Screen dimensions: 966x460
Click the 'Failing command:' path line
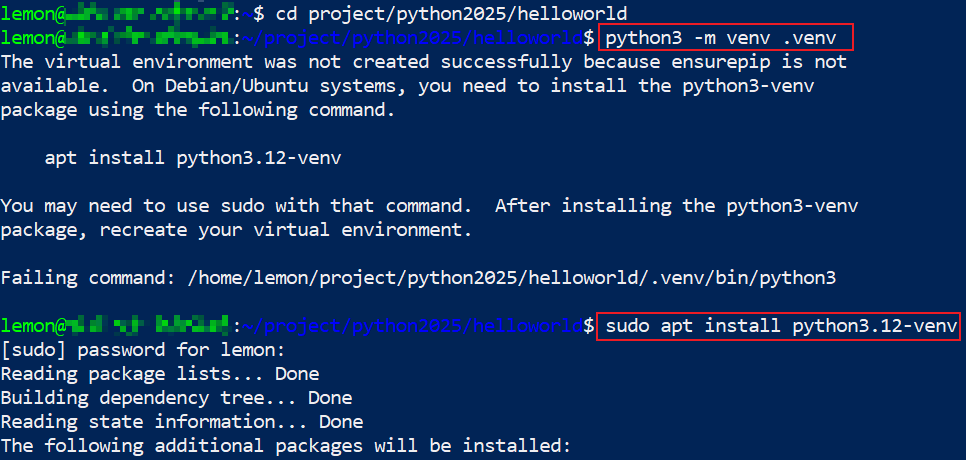418,278
